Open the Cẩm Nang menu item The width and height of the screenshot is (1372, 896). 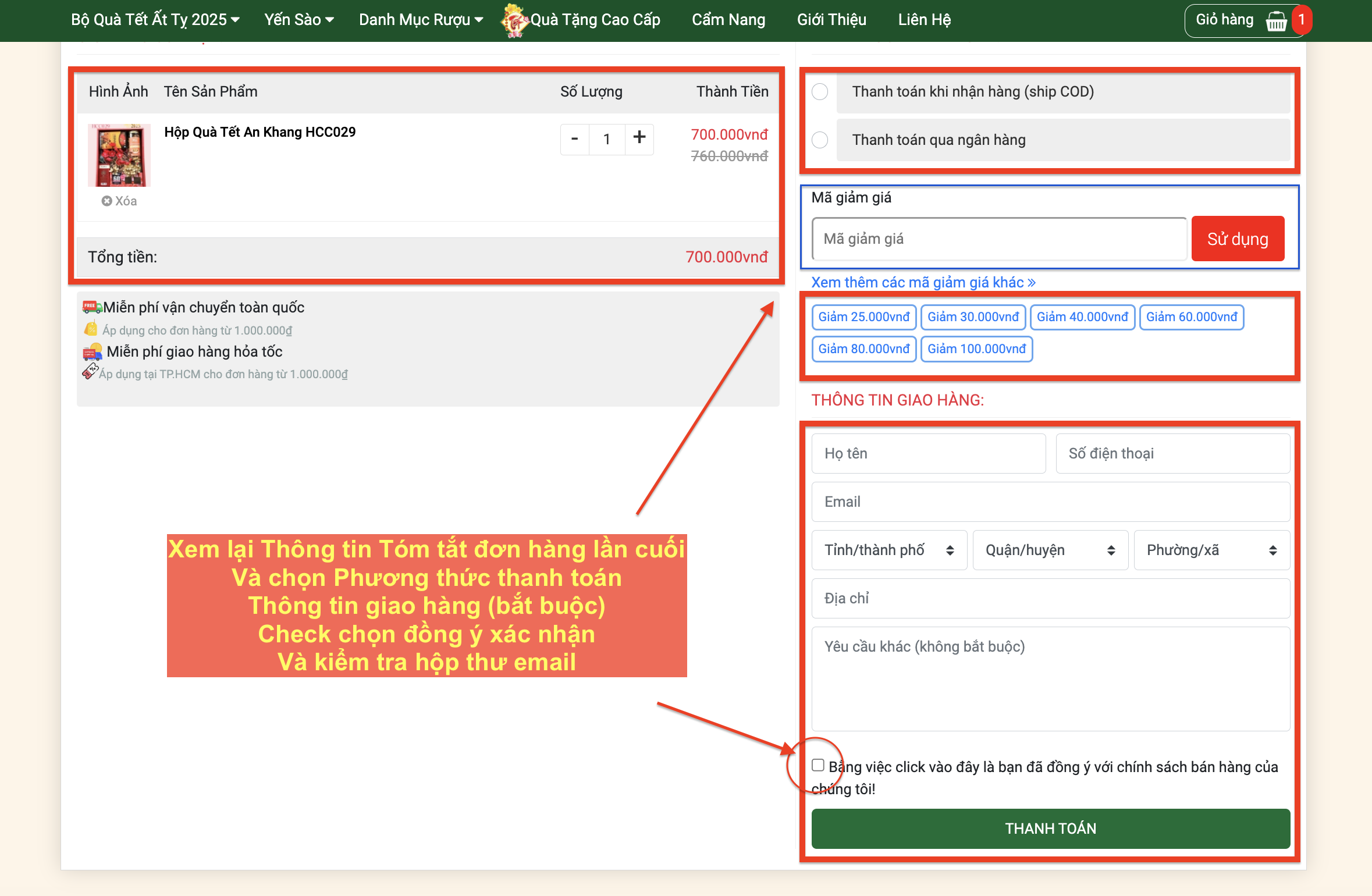tap(728, 20)
